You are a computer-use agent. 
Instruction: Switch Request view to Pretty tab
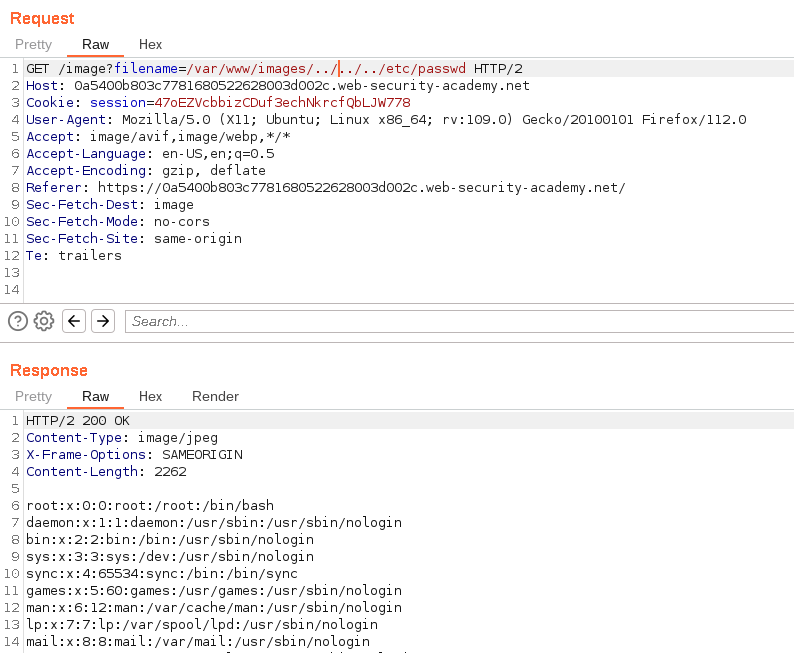coord(33,45)
